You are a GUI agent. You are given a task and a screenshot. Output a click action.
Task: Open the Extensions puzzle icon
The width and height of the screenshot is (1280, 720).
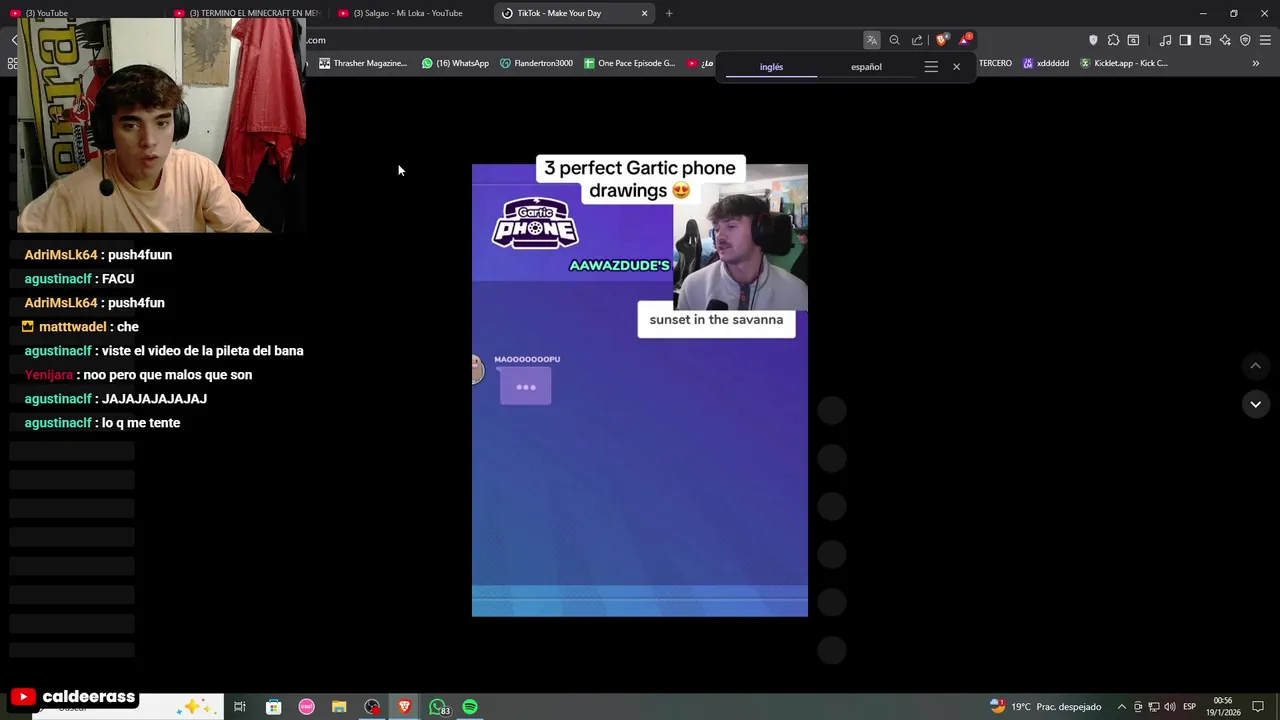click(x=1113, y=40)
